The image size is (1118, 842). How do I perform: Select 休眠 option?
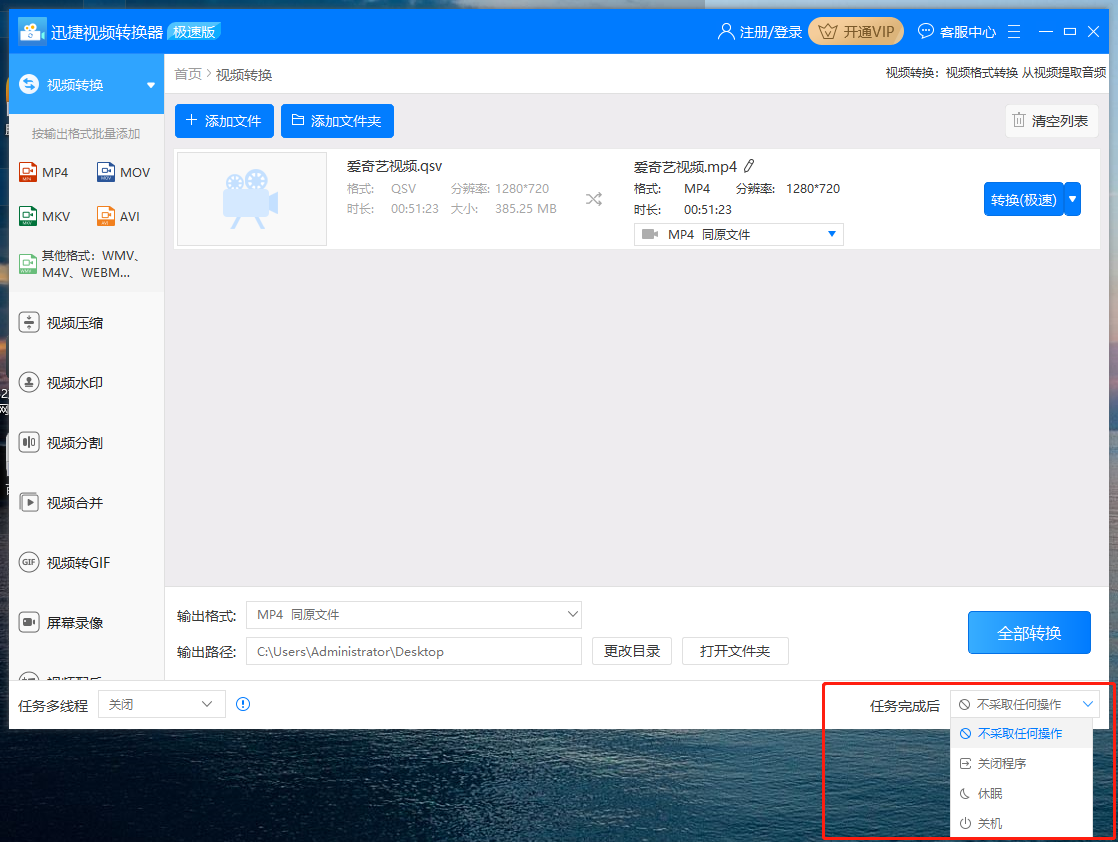[1021, 794]
